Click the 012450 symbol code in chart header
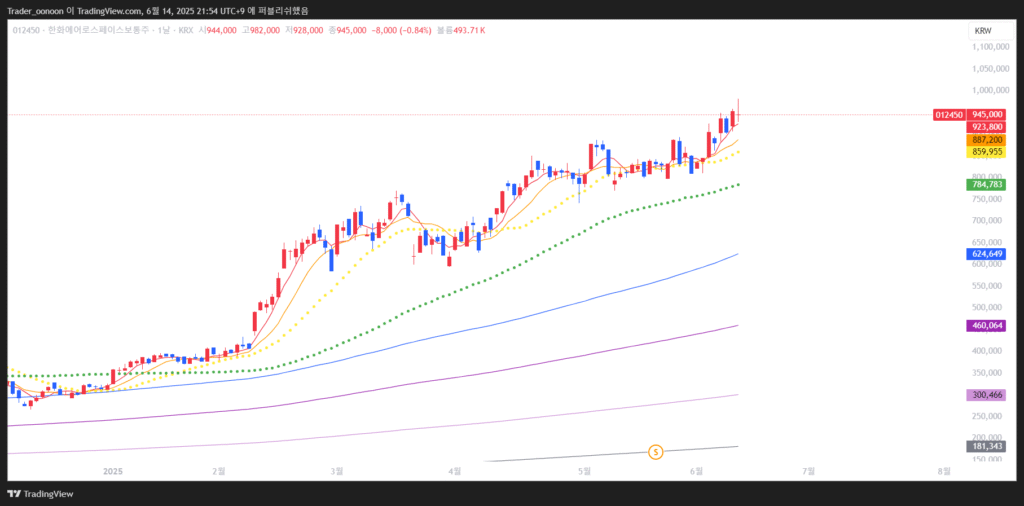The image size is (1024, 506). point(25,31)
